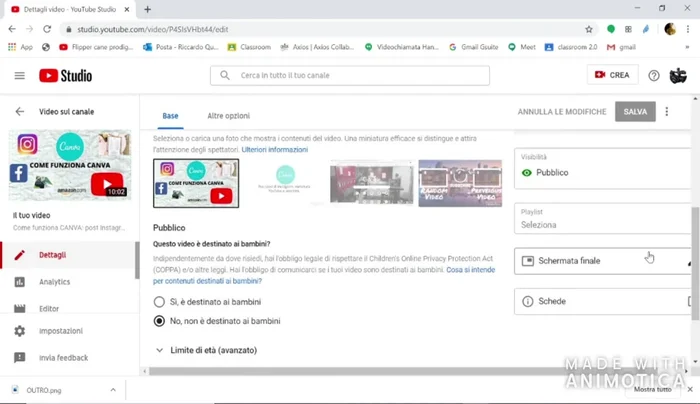Show more bookmarks with the overflow chevron
This screenshot has height=404, width=700.
click(x=687, y=47)
